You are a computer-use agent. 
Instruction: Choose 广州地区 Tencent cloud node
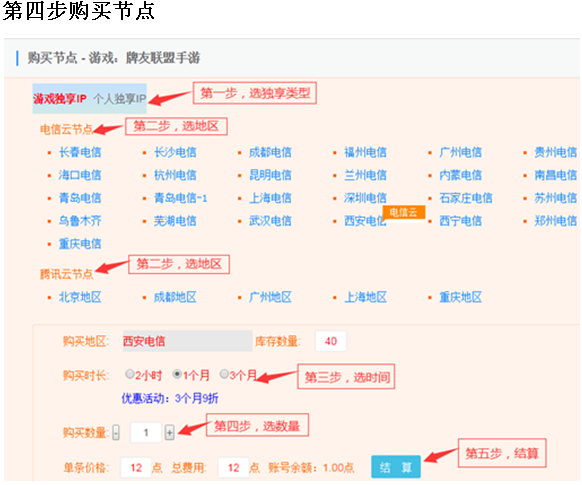270,297
